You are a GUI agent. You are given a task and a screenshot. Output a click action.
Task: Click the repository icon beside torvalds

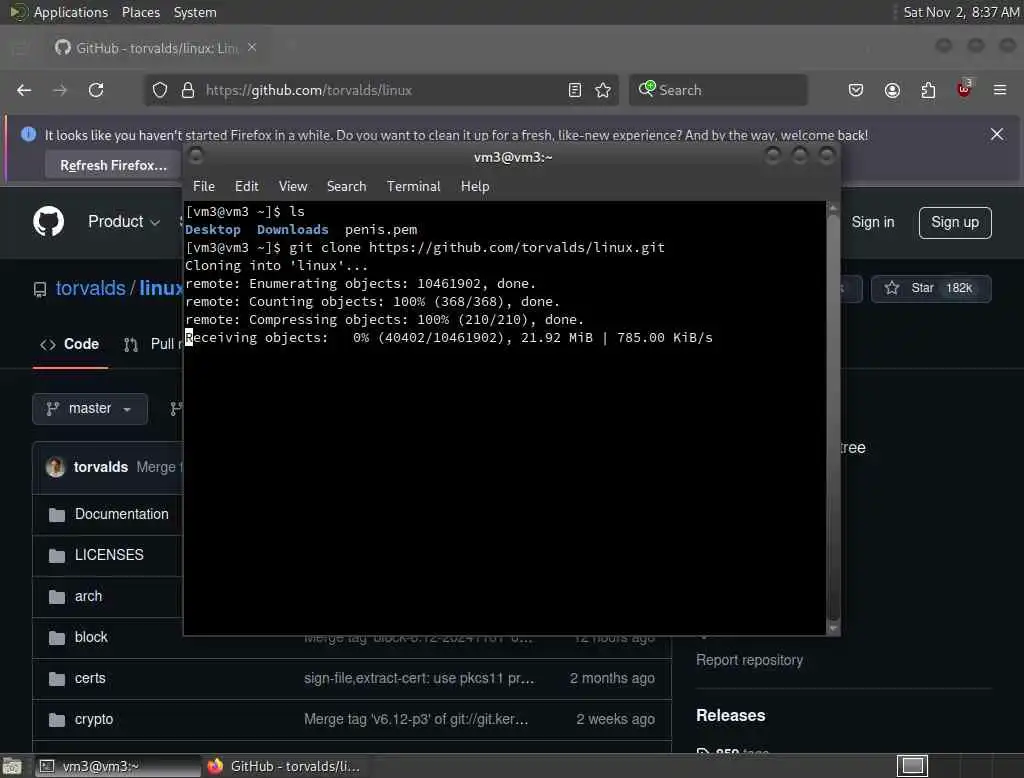point(40,289)
